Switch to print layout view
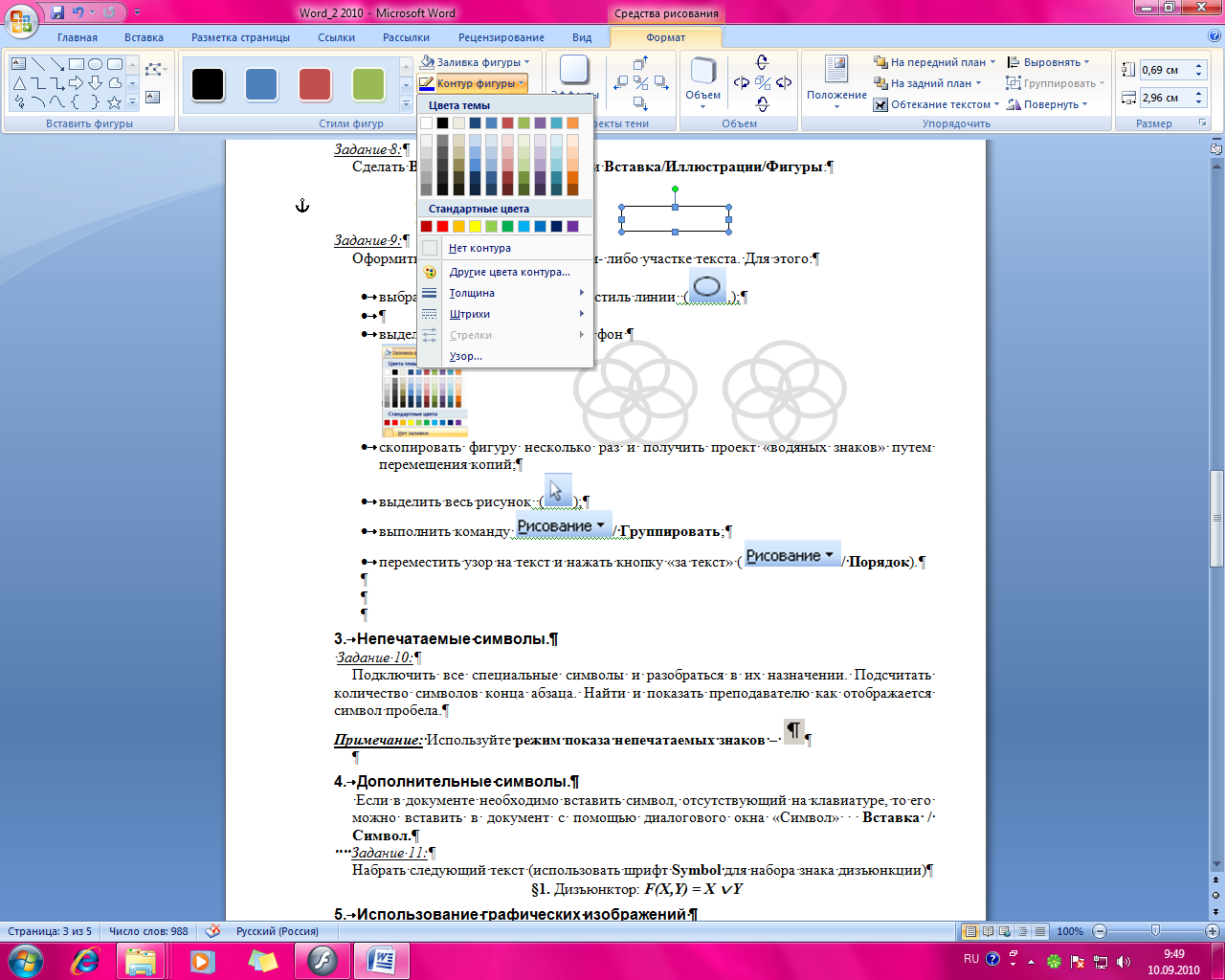The image size is (1225, 980). click(971, 931)
